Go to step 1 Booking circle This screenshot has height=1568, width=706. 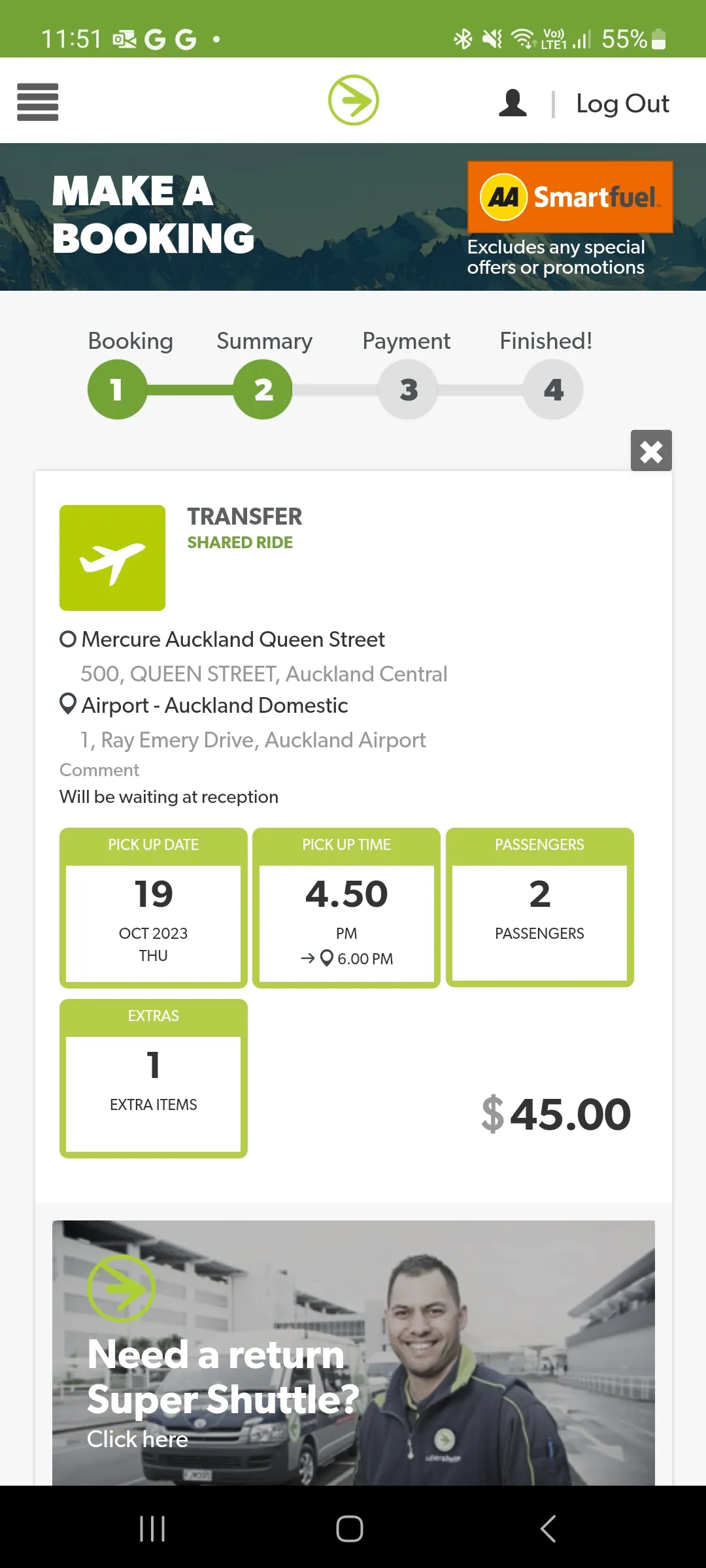pyautogui.click(x=117, y=389)
